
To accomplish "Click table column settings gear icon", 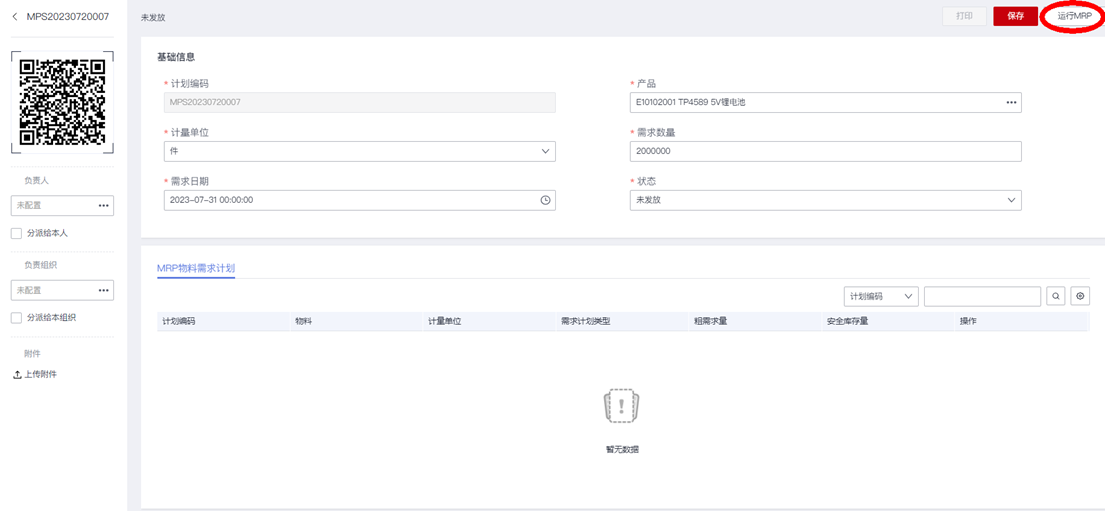I will tap(1080, 296).
